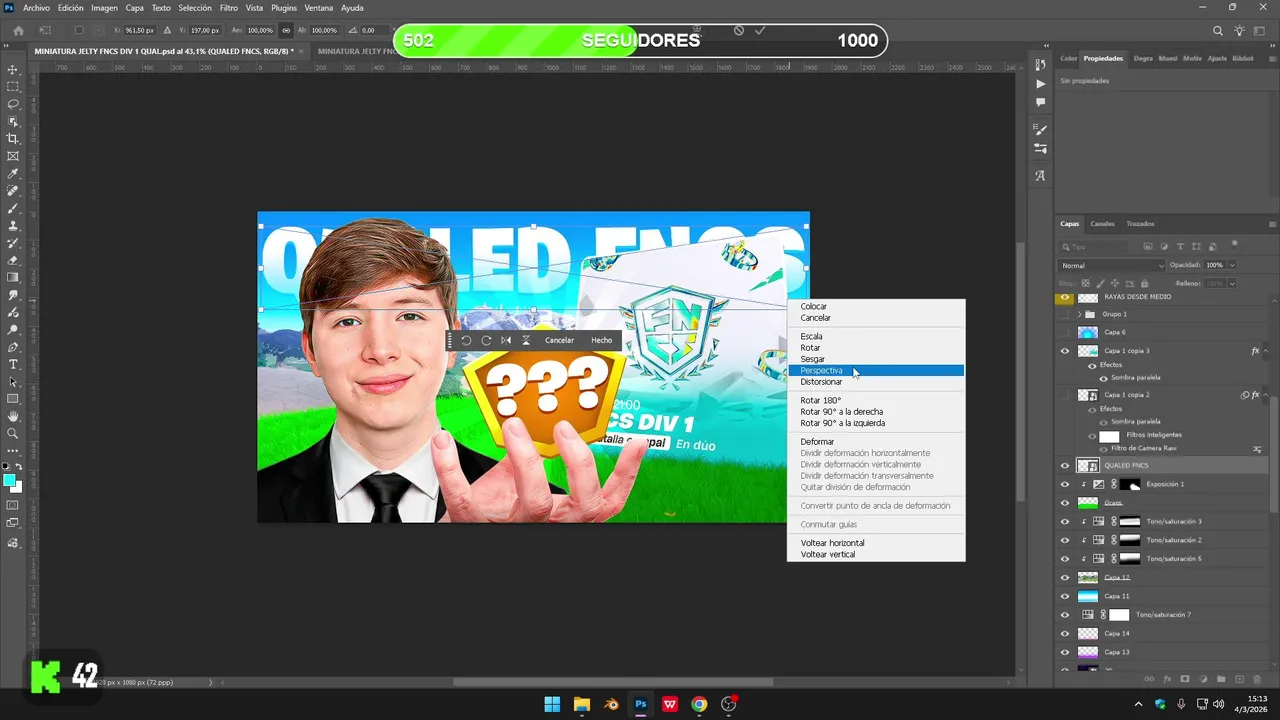Image resolution: width=1280 pixels, height=720 pixels.
Task: Select the Path Selection arrow tool
Action: [13, 381]
